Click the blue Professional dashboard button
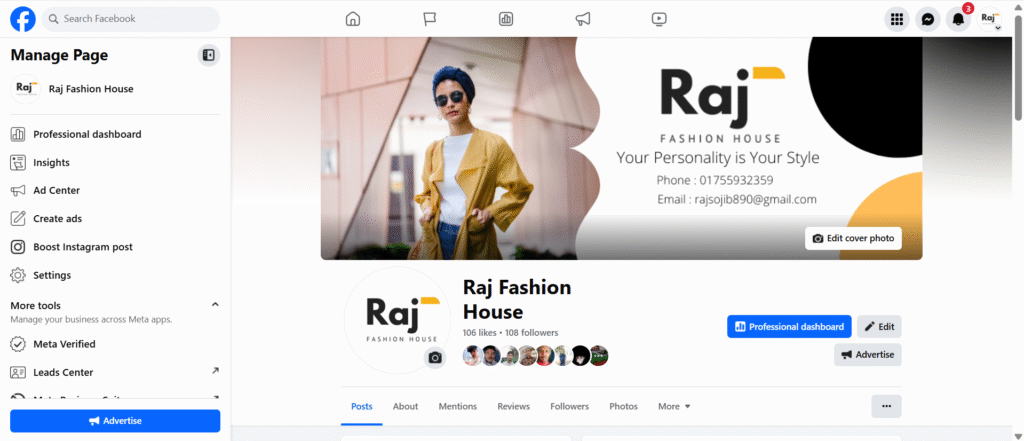This screenshot has width=1024, height=441. point(789,327)
